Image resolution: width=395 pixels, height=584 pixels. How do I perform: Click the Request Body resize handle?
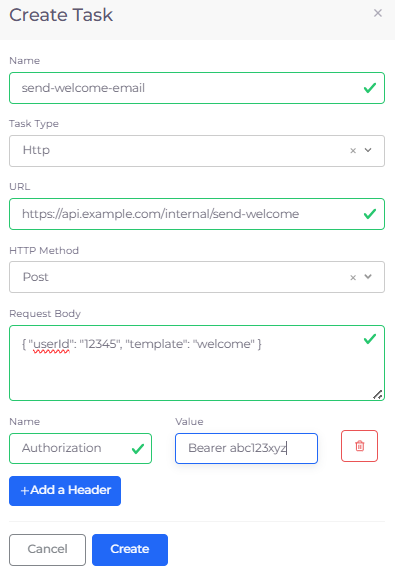[x=378, y=394]
